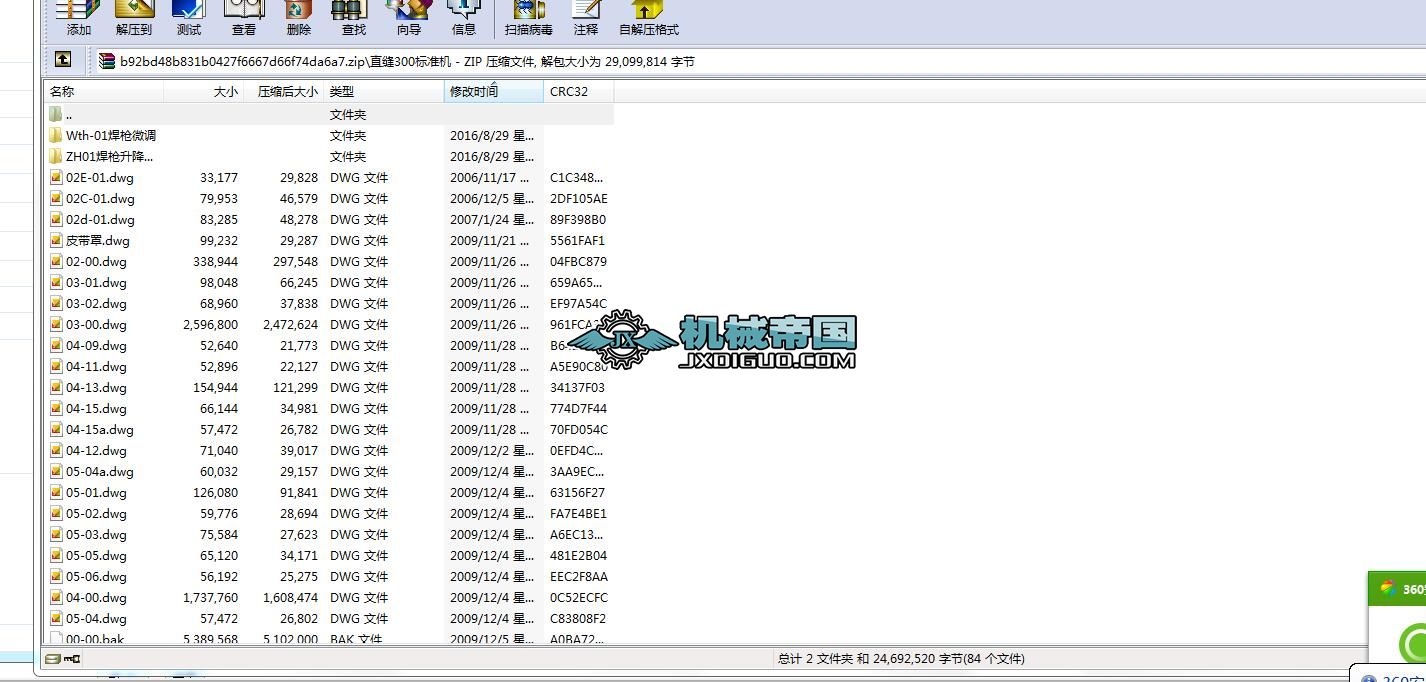Click the up-folder navigation arrow button

(x=63, y=60)
